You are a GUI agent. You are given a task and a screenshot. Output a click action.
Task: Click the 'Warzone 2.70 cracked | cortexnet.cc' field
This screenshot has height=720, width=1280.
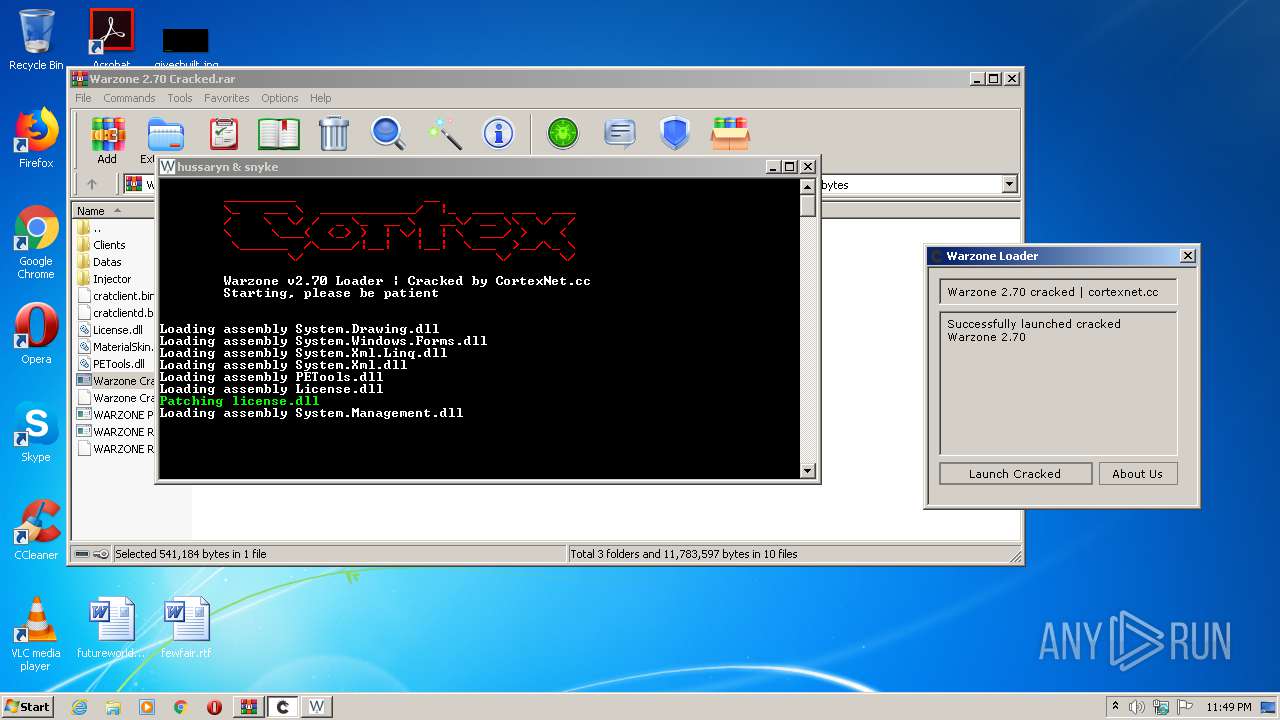(1058, 292)
